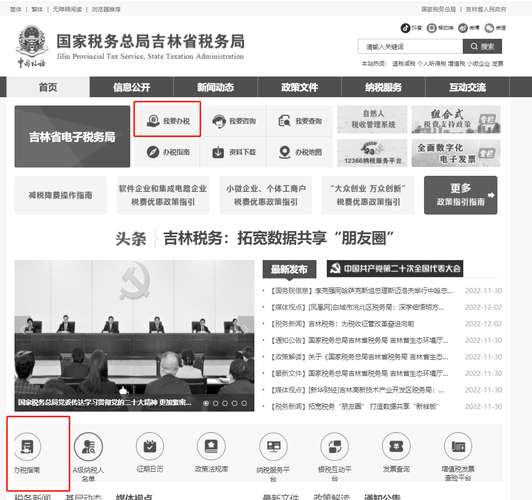The height and width of the screenshot is (500, 532).
Task: Open the 微信 WeChat icon
Action: tap(489, 28)
